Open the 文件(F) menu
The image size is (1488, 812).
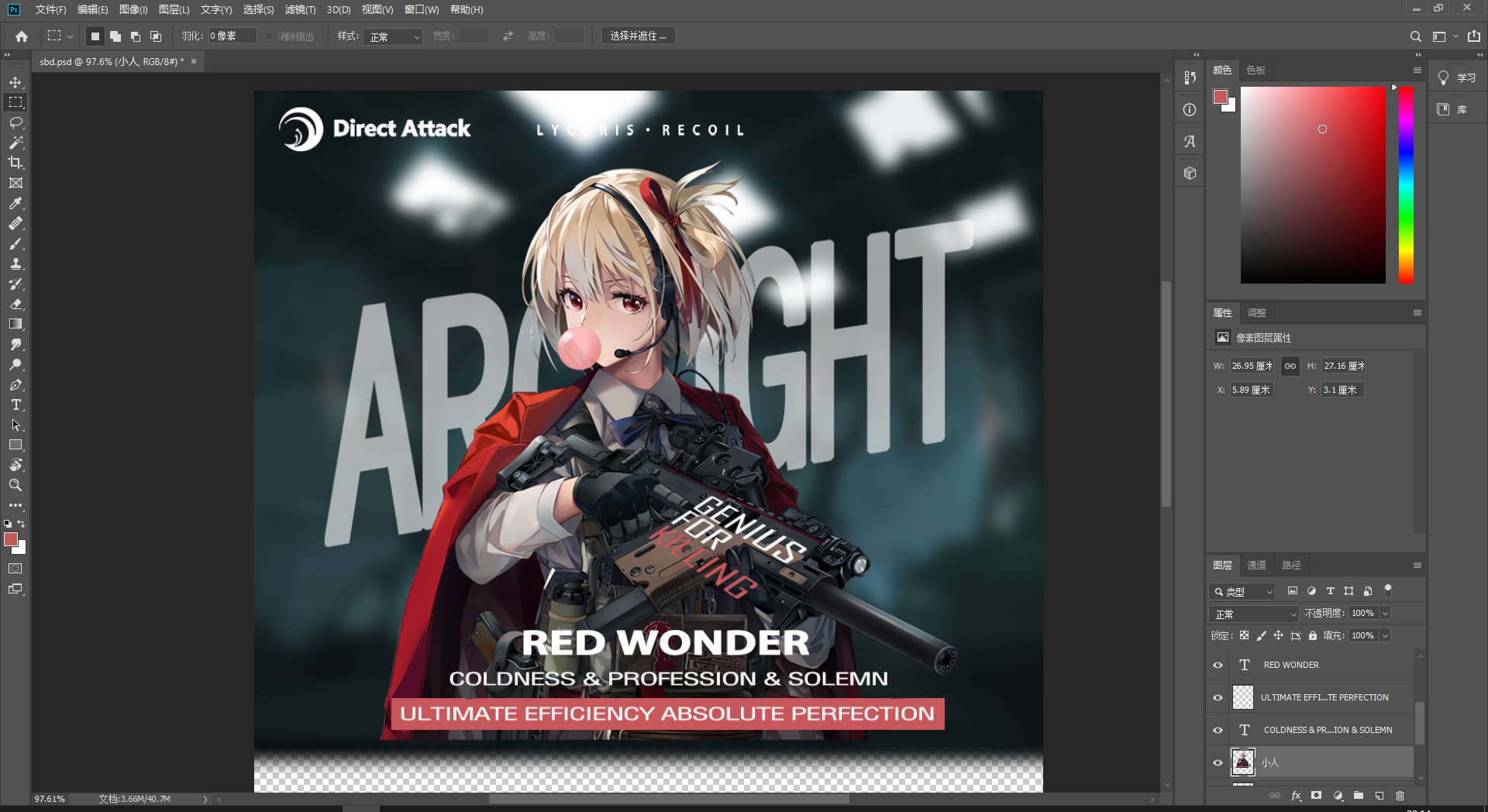50,9
